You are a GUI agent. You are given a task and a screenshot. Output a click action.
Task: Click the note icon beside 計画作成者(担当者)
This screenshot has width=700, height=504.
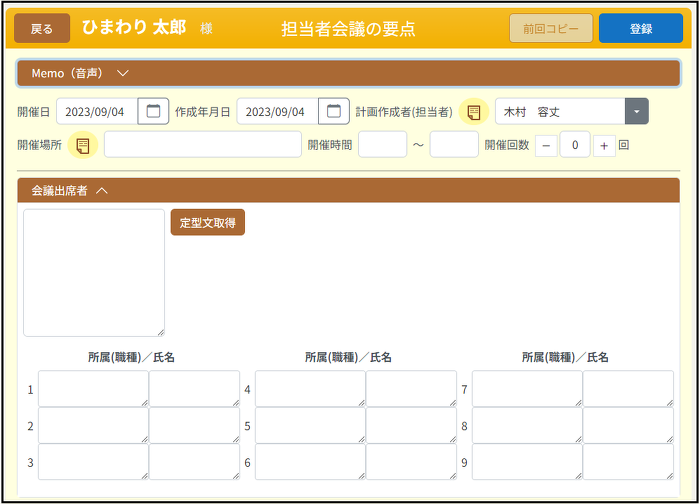click(x=474, y=112)
